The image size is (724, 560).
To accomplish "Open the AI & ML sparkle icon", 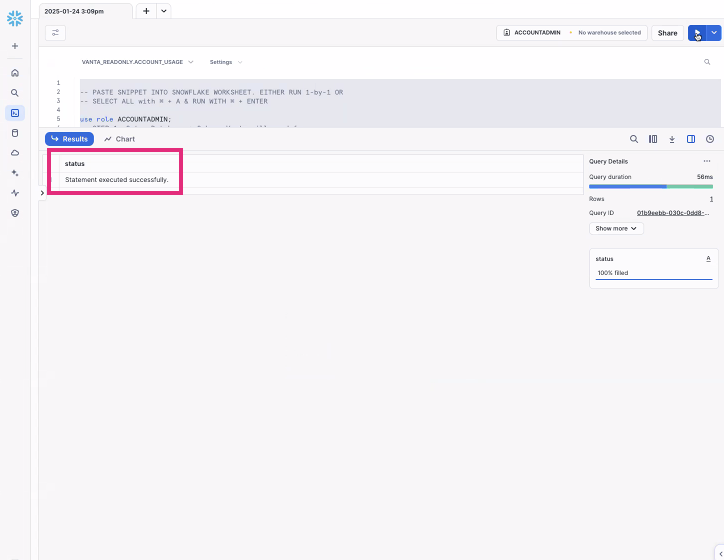I will tap(15, 173).
